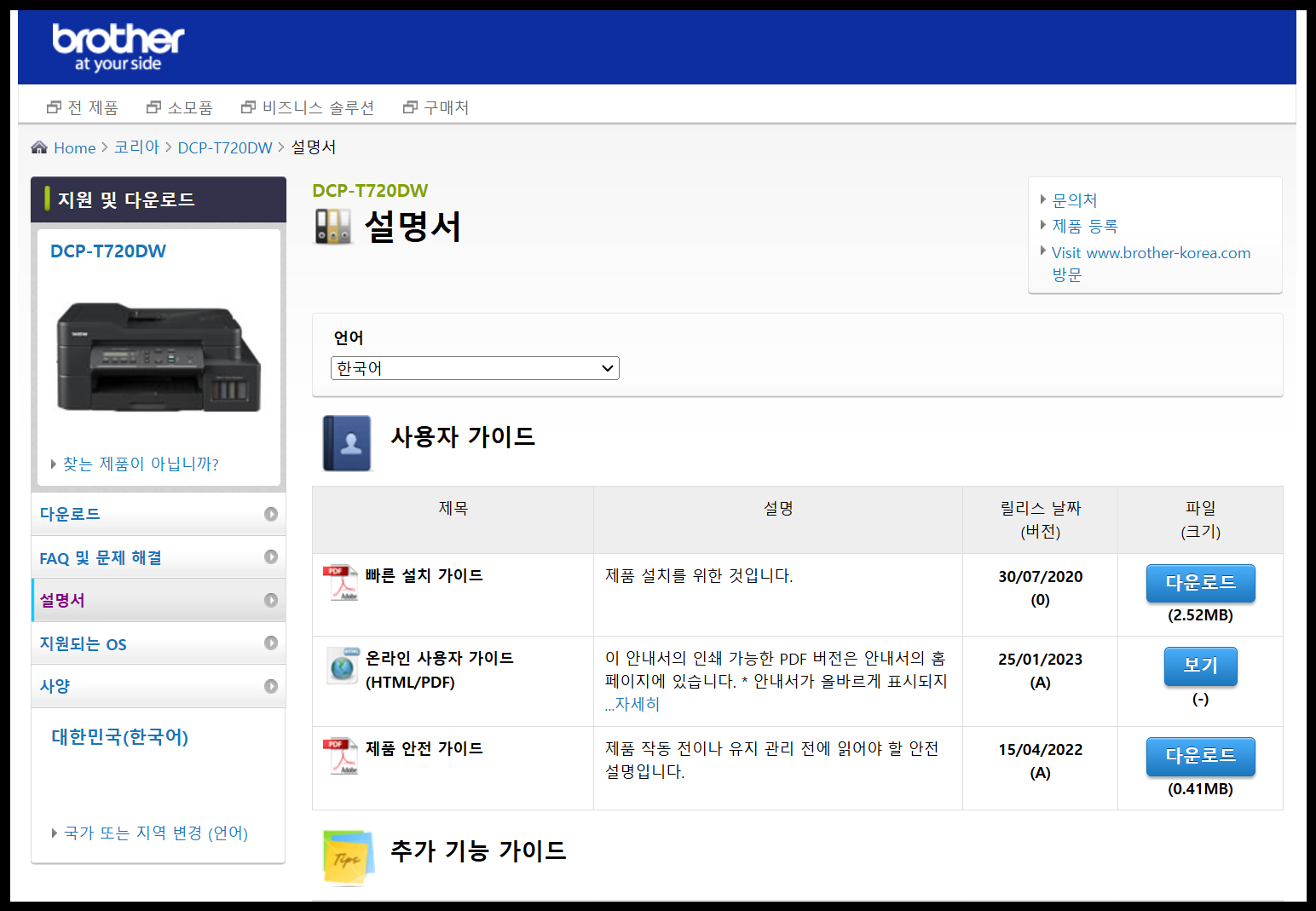This screenshot has height=911, width=1316.
Task: Download the 빠른 설치 가이드 (2.52MB)
Action: pyautogui.click(x=1200, y=583)
